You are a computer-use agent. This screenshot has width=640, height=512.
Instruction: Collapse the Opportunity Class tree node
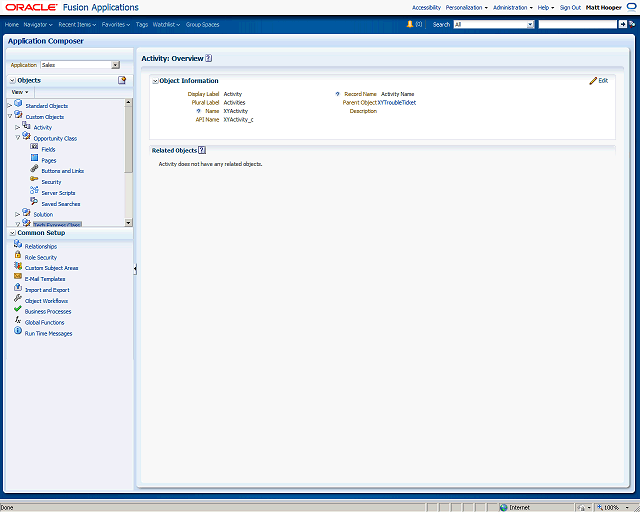[18, 138]
